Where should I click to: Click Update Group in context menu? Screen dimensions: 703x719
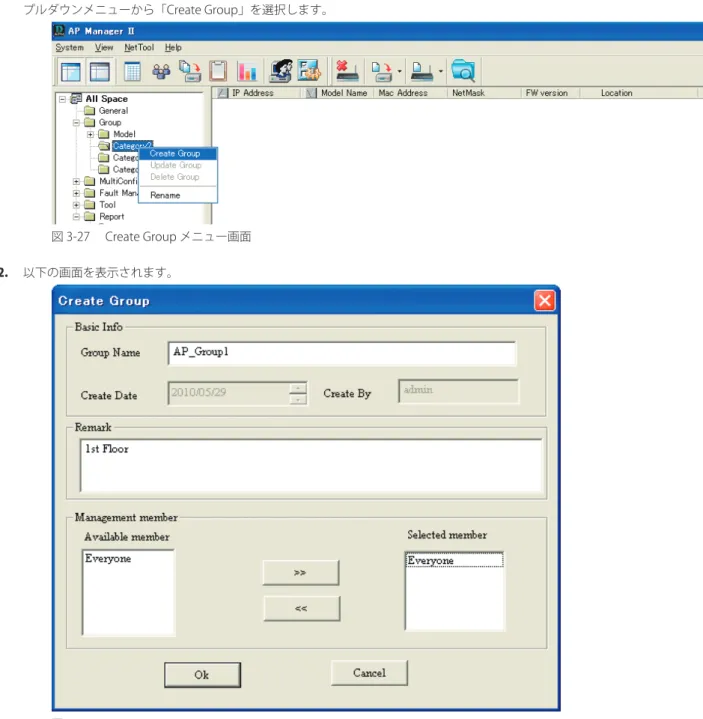click(178, 165)
